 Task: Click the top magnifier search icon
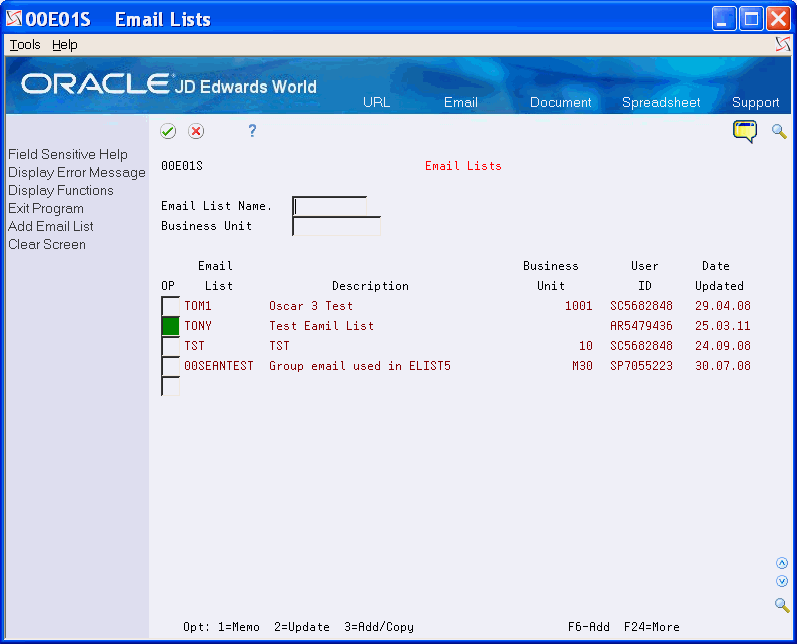click(779, 131)
